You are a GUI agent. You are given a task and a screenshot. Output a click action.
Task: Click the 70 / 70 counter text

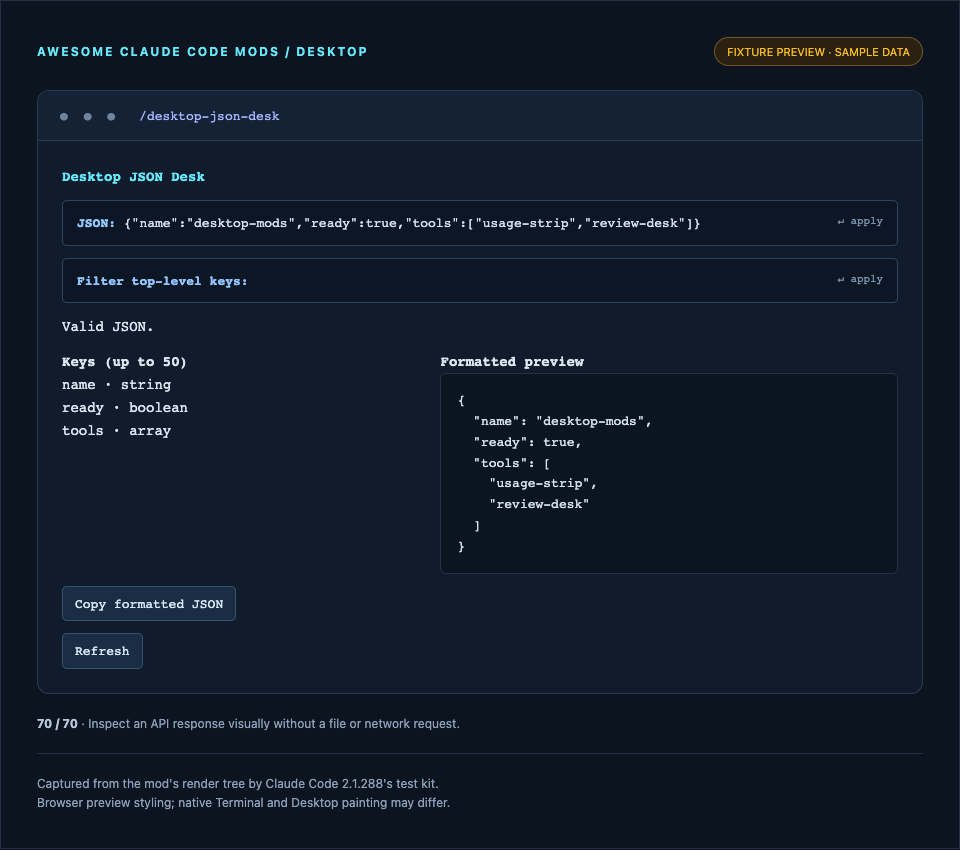pos(57,724)
